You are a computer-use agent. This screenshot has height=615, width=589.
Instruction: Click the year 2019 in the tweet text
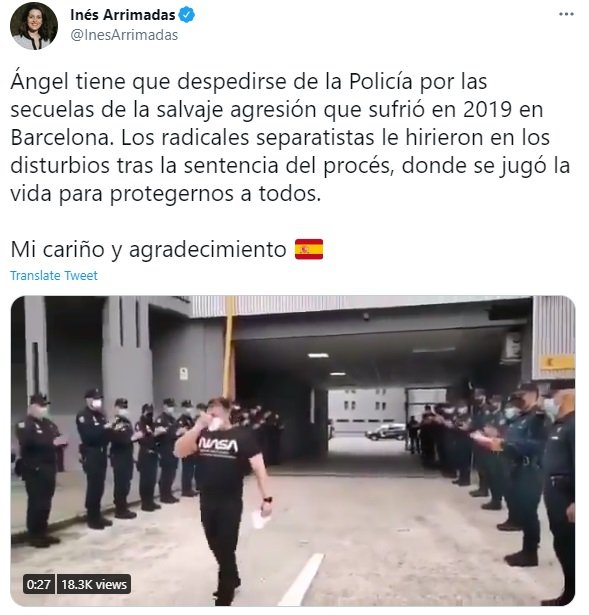[487, 110]
